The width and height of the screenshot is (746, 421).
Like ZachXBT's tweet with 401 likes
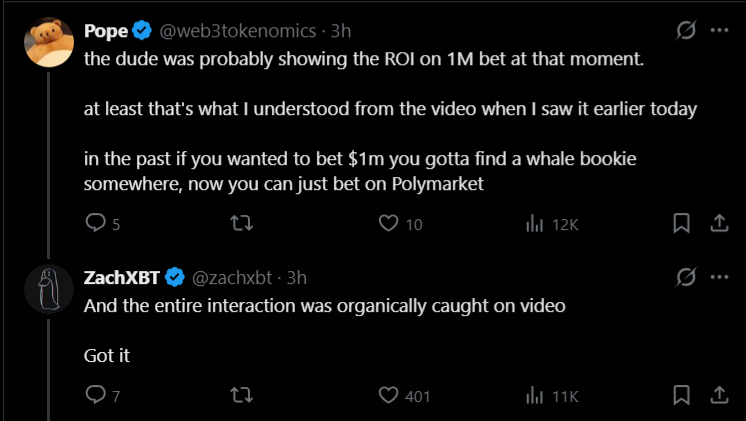389,395
